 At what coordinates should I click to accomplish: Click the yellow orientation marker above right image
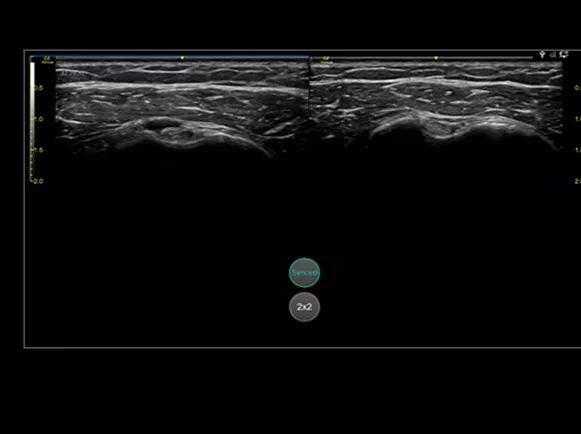click(x=436, y=58)
